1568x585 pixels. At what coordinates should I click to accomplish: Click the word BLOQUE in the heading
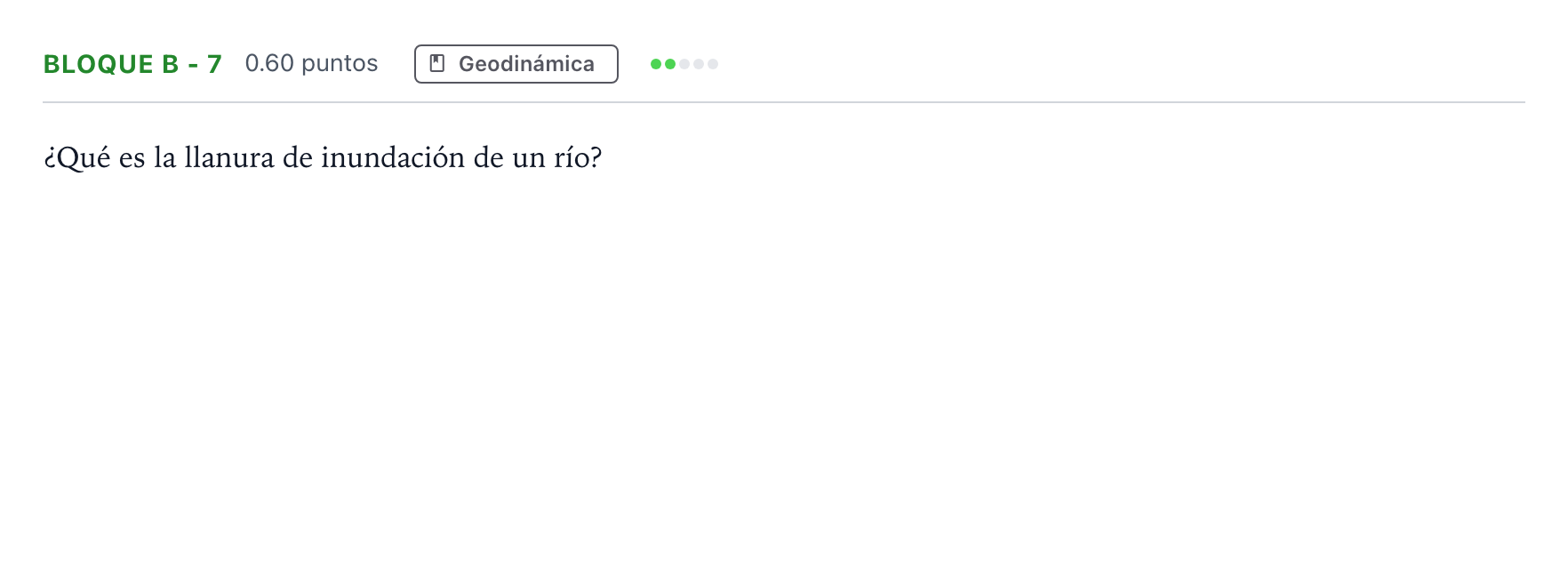click(99, 64)
